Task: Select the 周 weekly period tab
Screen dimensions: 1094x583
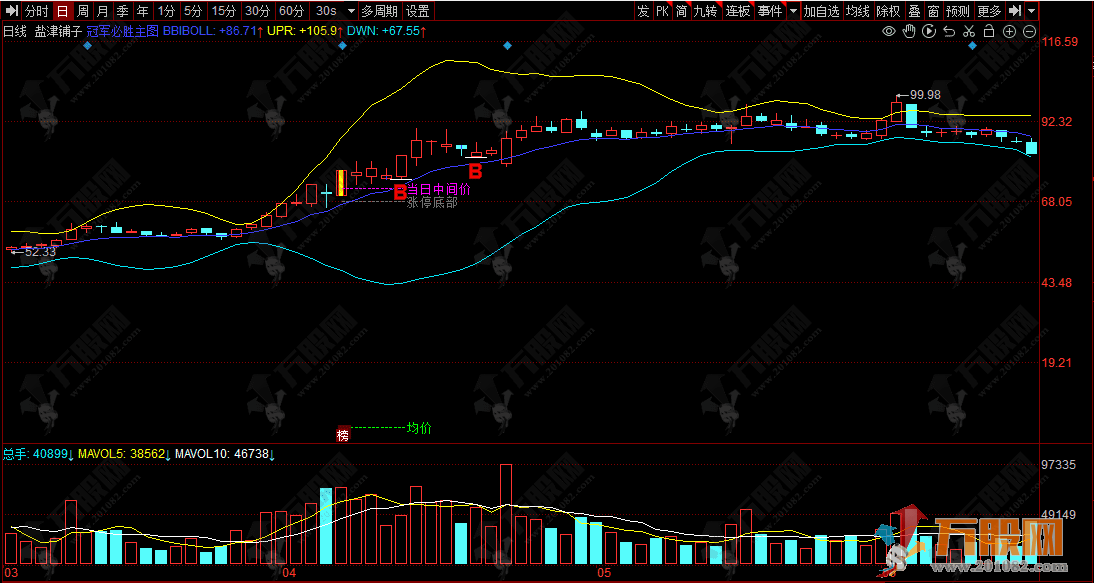Action: click(82, 11)
